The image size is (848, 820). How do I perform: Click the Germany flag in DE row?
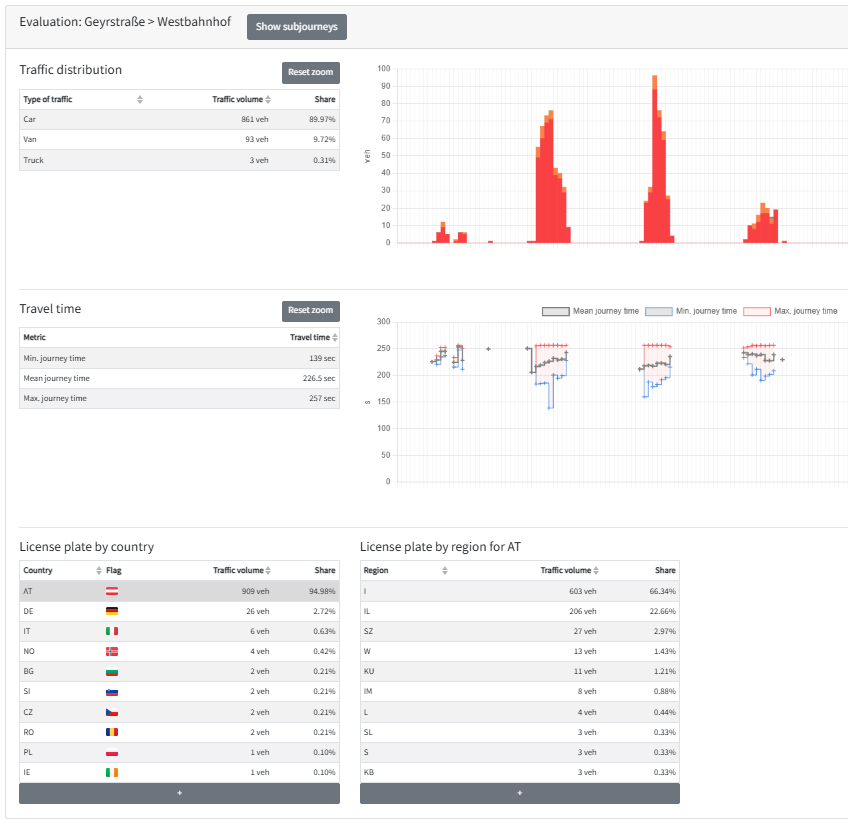[112, 611]
